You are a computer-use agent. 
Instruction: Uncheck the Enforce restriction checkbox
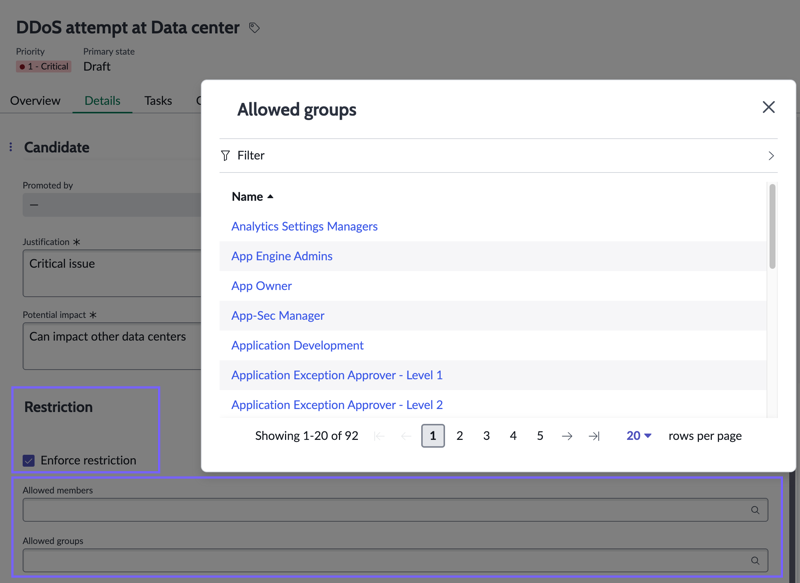[29, 461]
